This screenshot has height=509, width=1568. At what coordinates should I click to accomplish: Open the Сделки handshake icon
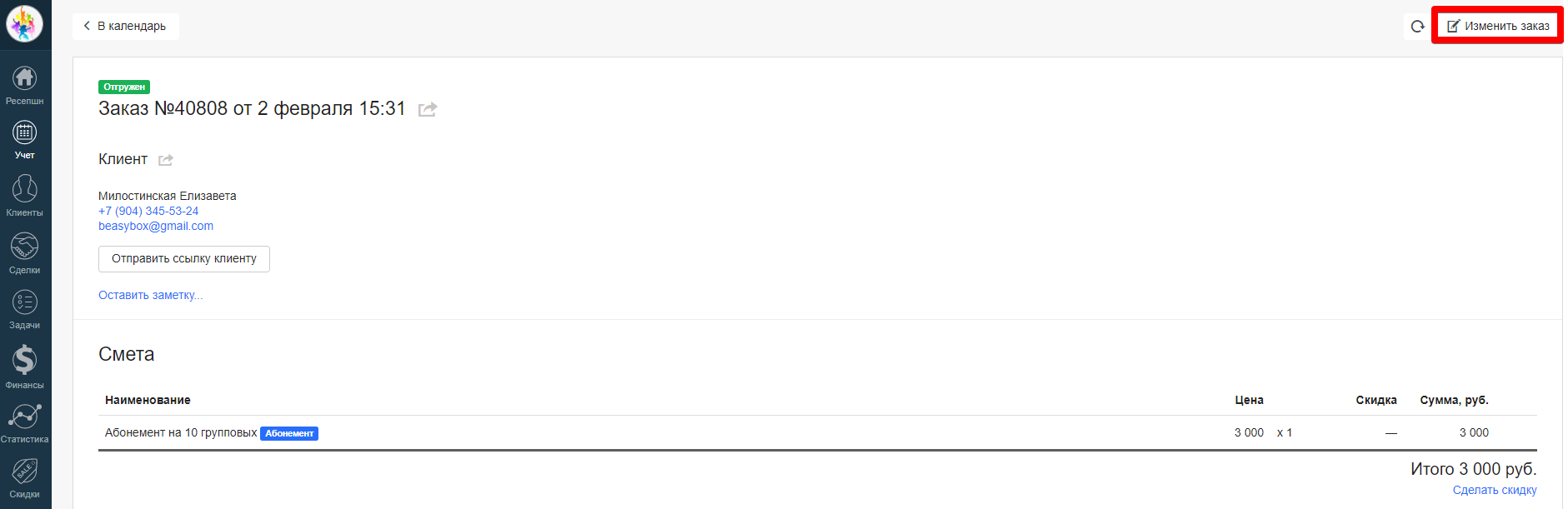point(25,252)
